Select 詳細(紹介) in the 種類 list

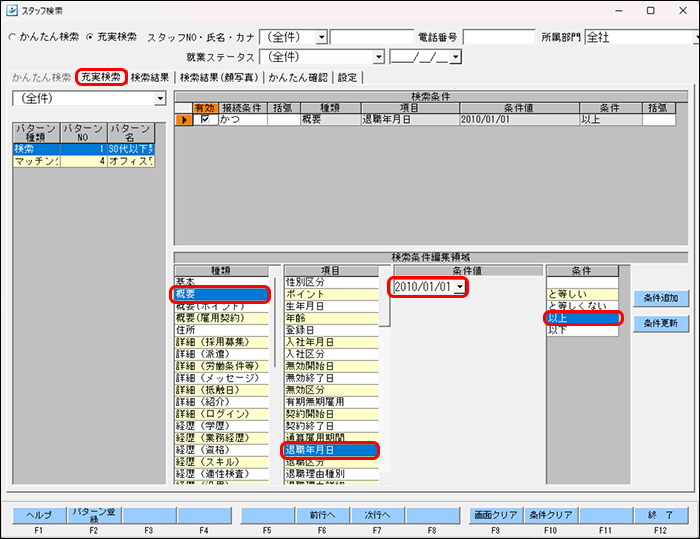(x=222, y=402)
